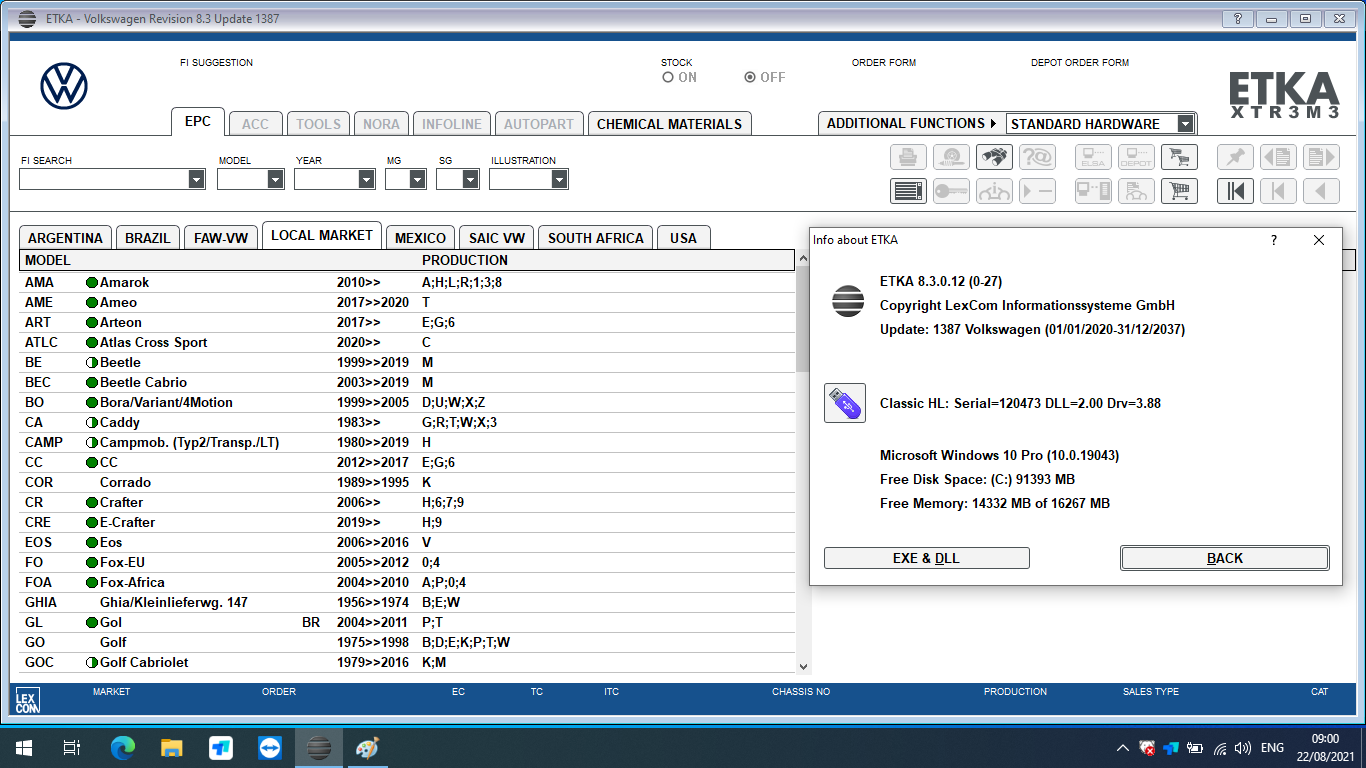Click the parts list view icon
This screenshot has height=768, width=1366.
(x=908, y=190)
